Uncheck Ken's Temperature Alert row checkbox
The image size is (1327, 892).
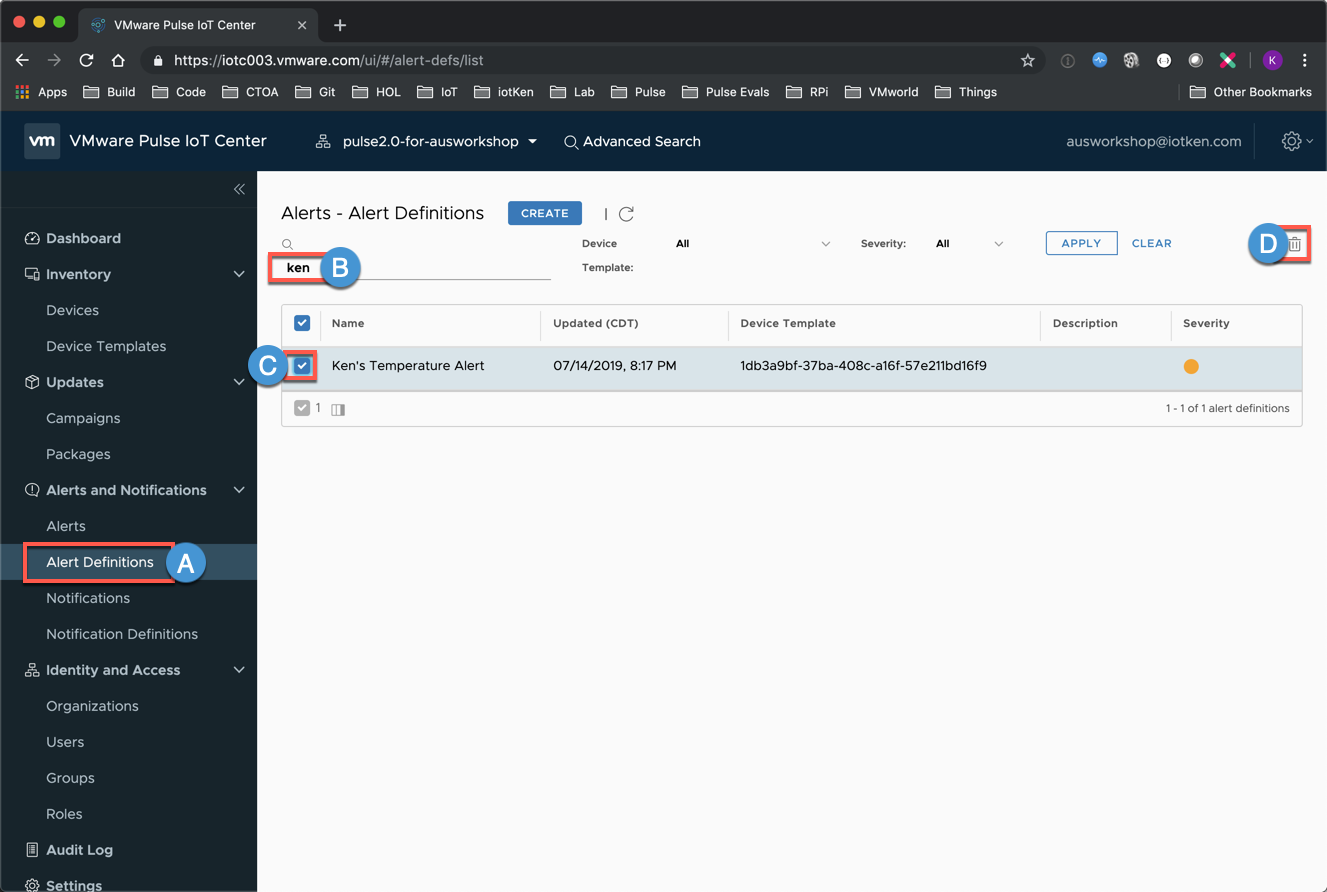(302, 366)
